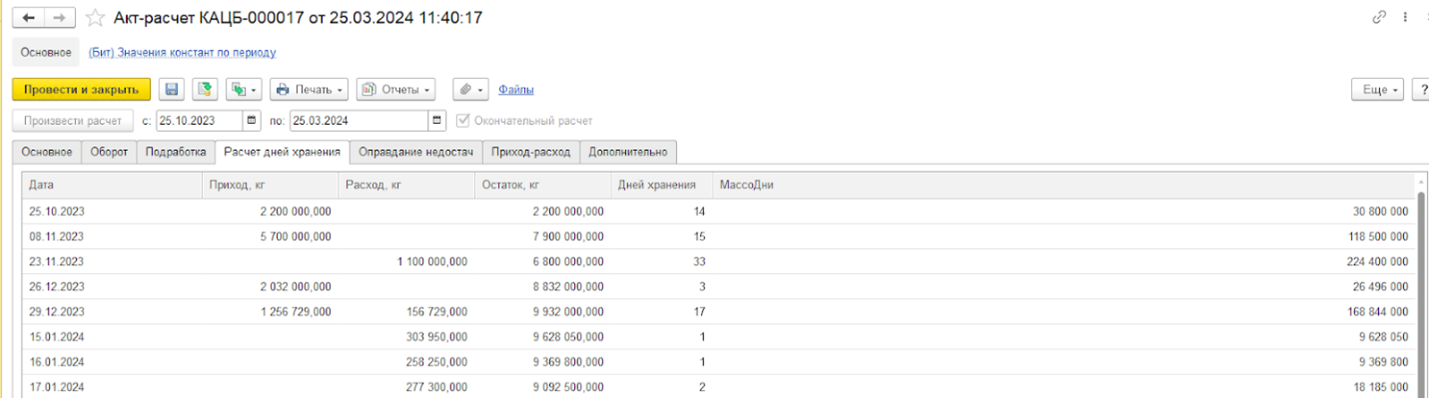
Task: Open the Файлы link
Action: tap(515, 89)
